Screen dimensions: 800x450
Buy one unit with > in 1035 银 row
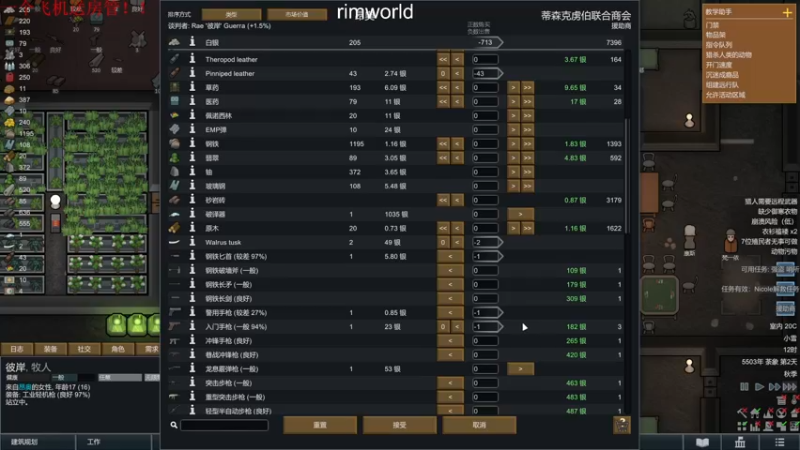[x=520, y=214]
